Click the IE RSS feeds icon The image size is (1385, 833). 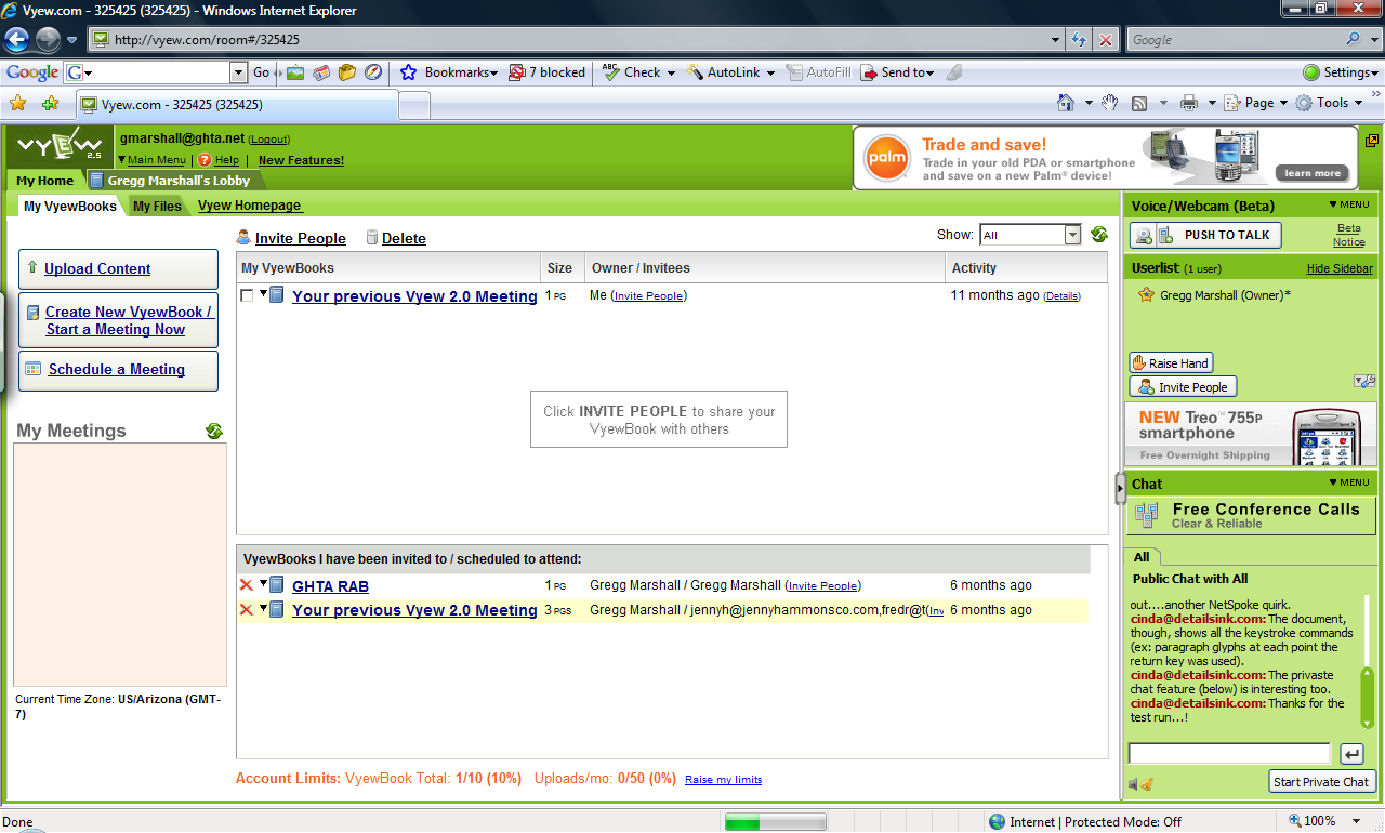point(1139,103)
